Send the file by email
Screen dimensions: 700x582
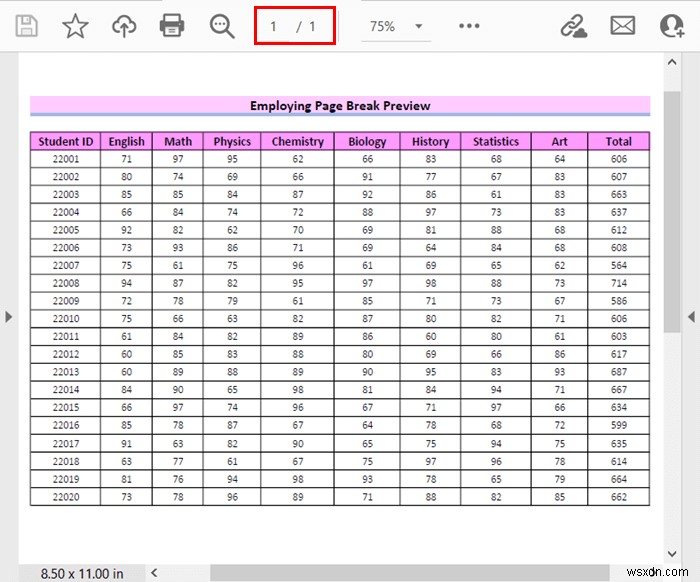(623, 26)
